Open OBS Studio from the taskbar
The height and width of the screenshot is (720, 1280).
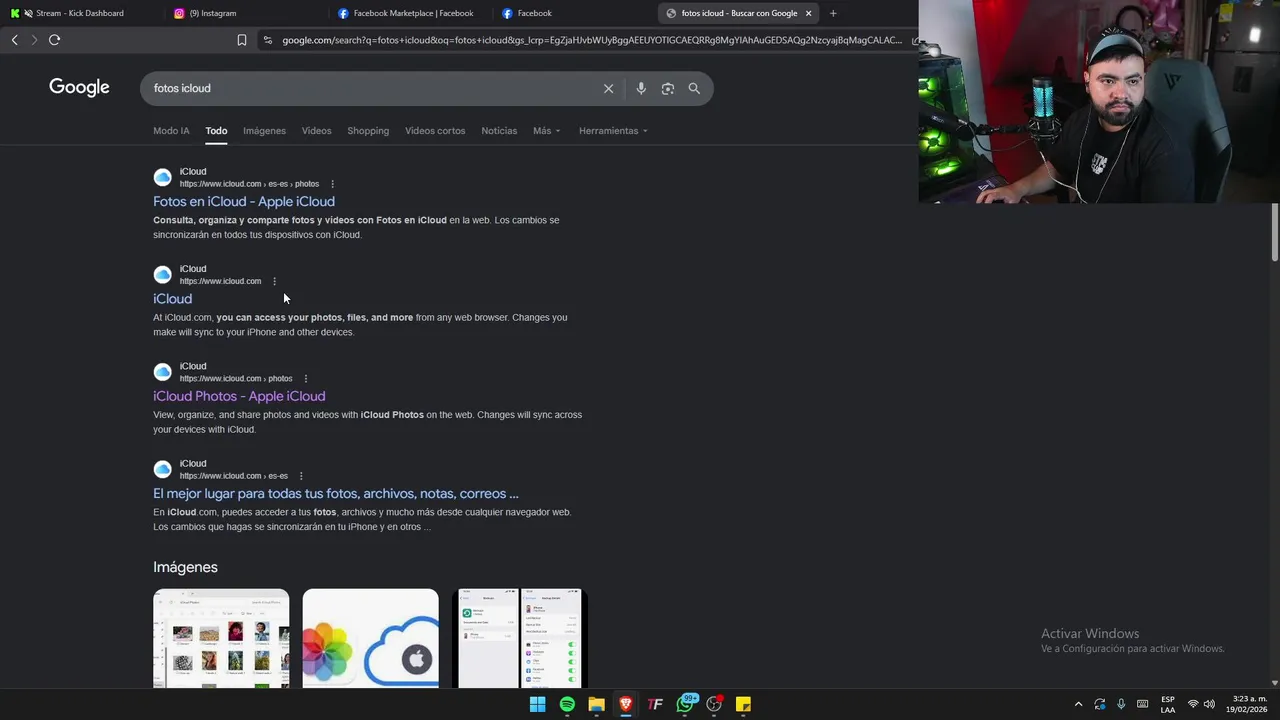tap(714, 704)
